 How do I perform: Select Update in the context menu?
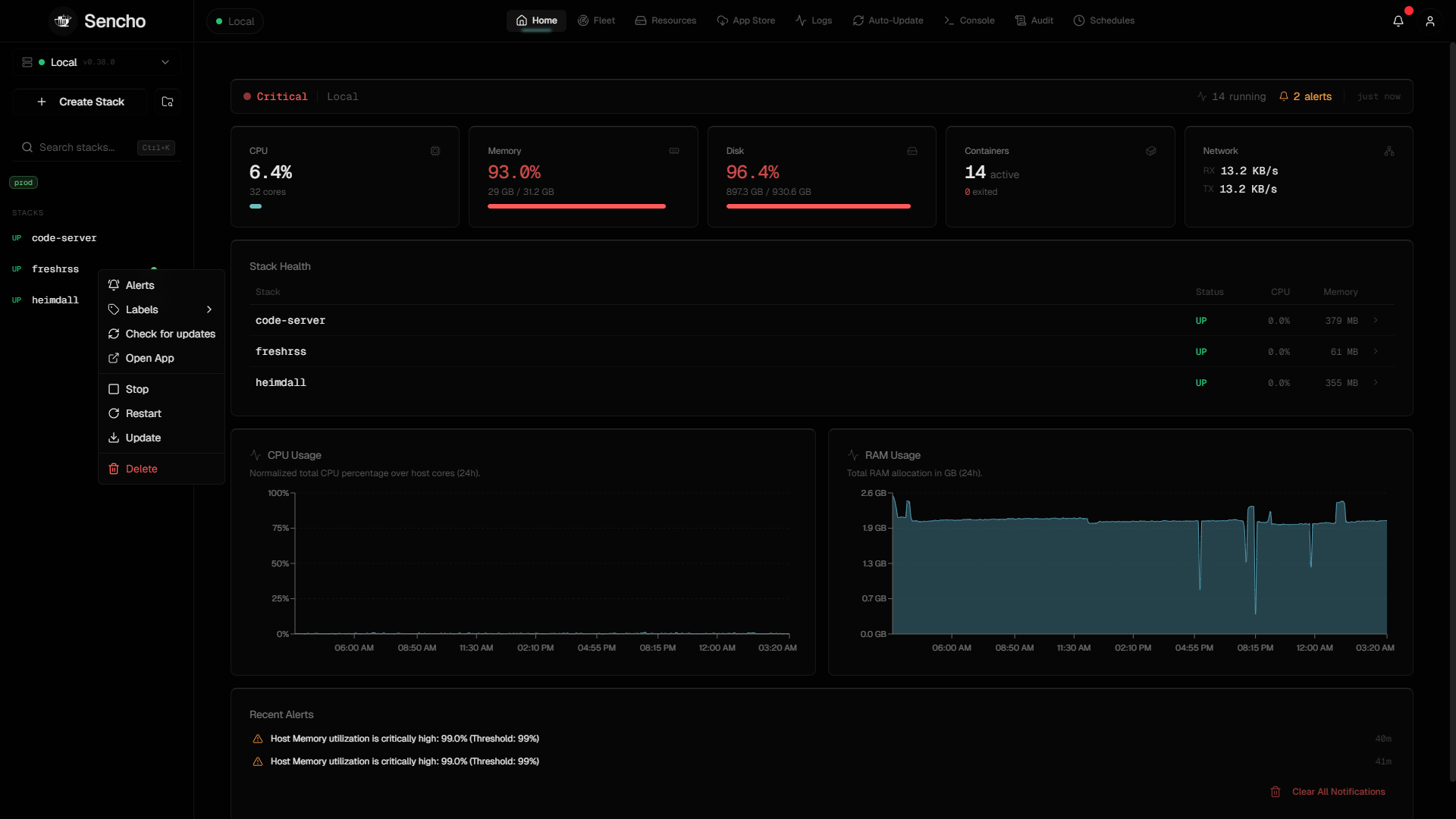coord(162,438)
